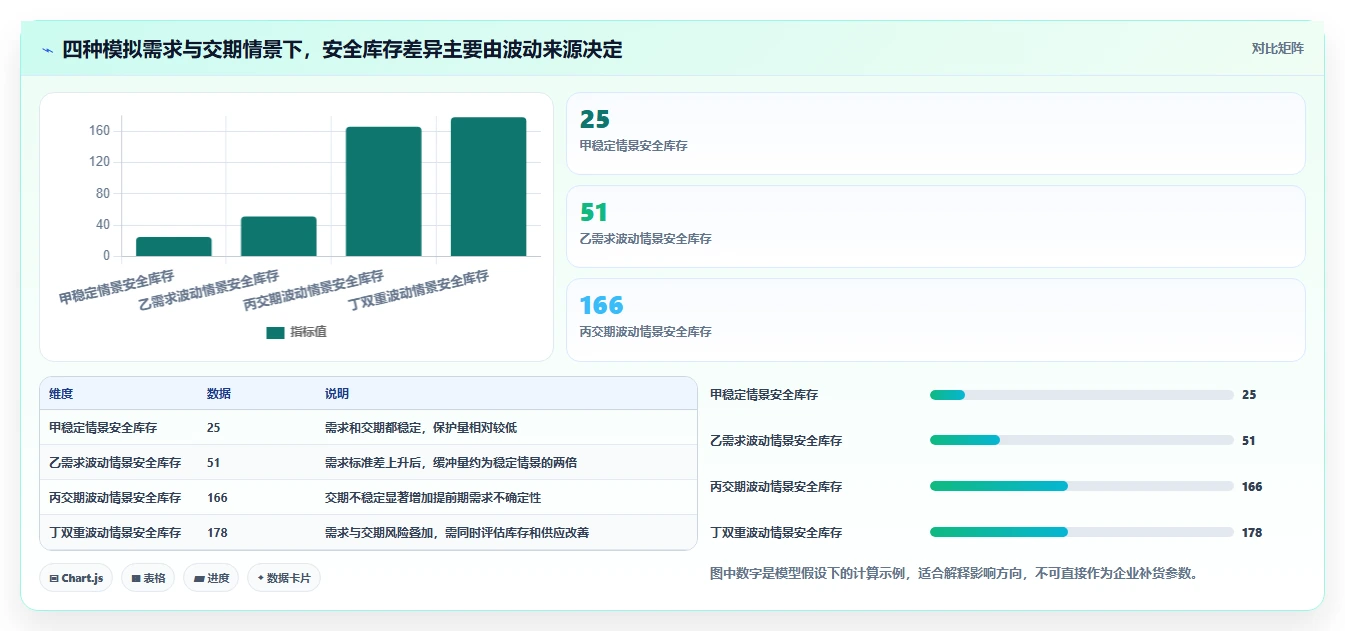Open the card showing value 51
The image size is (1345, 631).
[x=935, y=227]
